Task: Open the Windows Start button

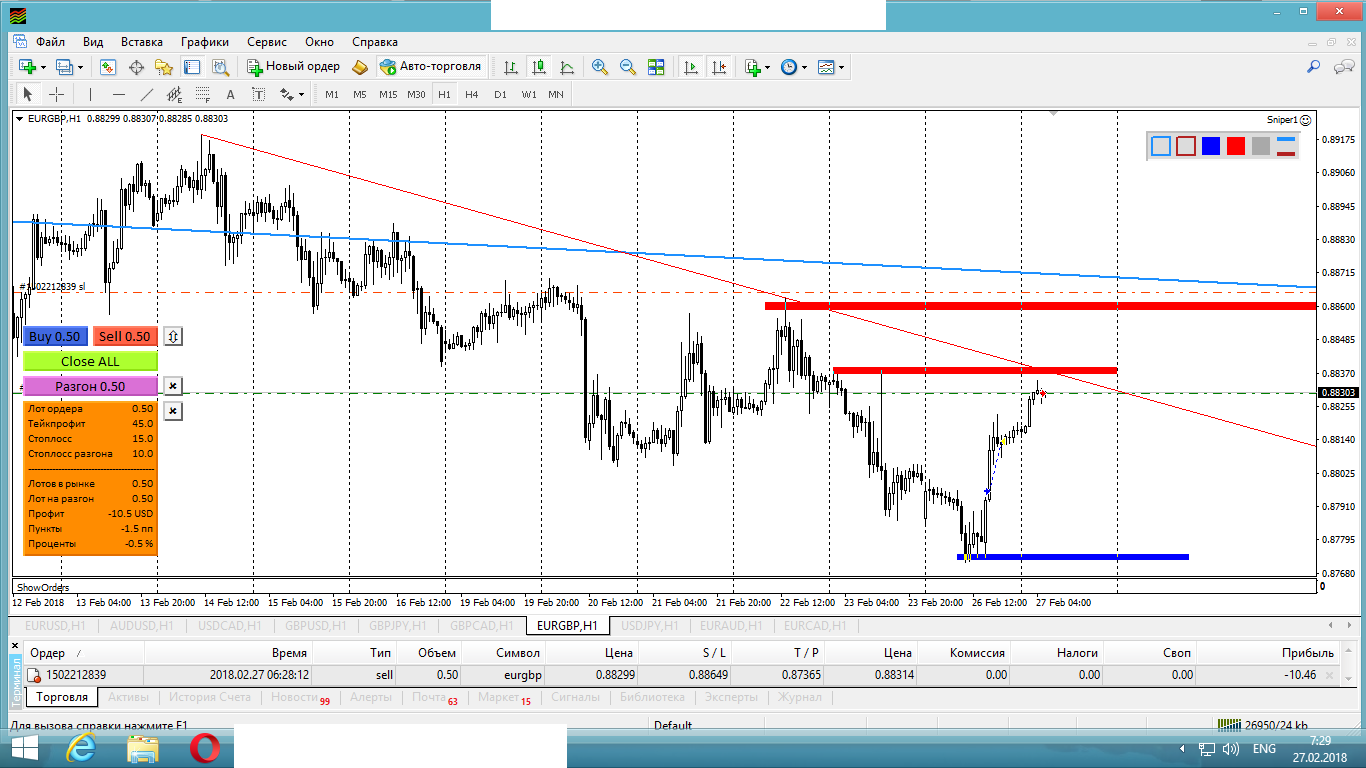Action: click(x=23, y=748)
